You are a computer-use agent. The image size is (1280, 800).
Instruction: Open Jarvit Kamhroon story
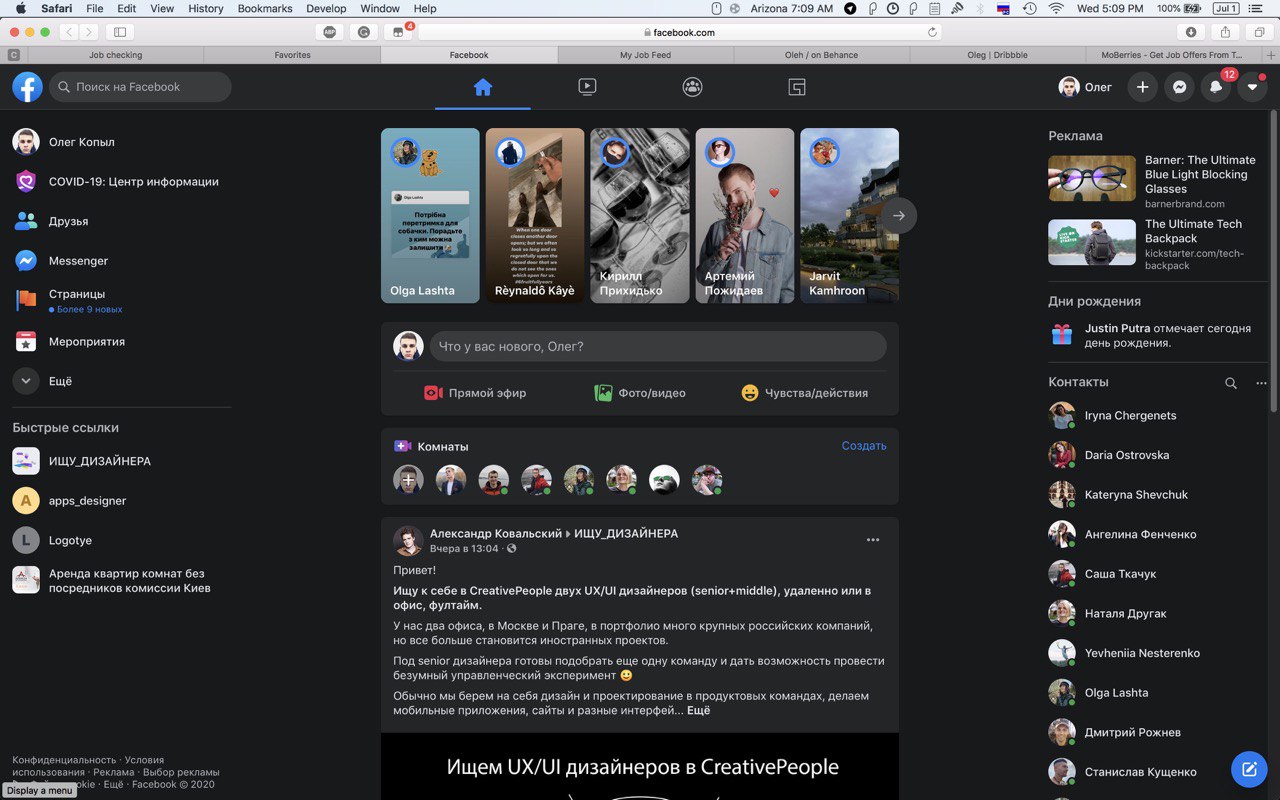(x=849, y=215)
